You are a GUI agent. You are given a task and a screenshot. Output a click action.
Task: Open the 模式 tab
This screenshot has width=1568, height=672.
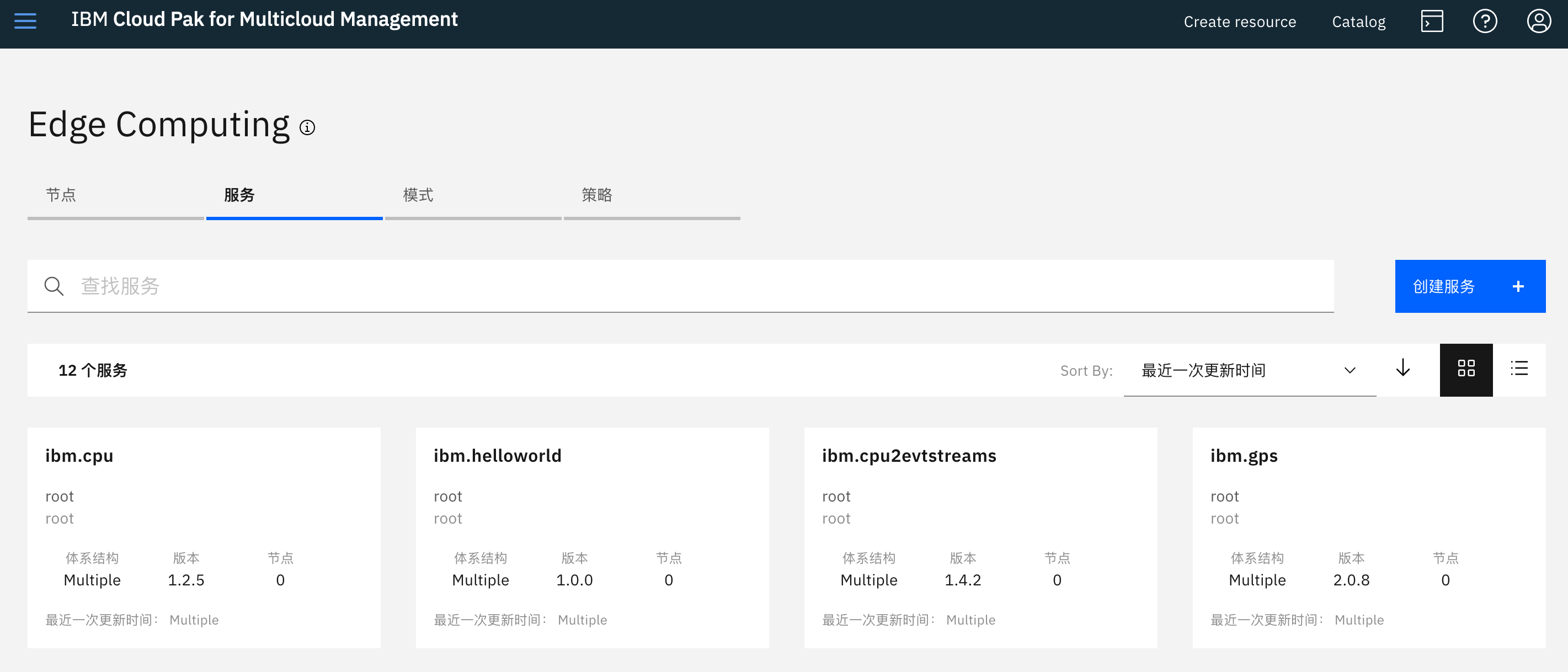coord(473,197)
